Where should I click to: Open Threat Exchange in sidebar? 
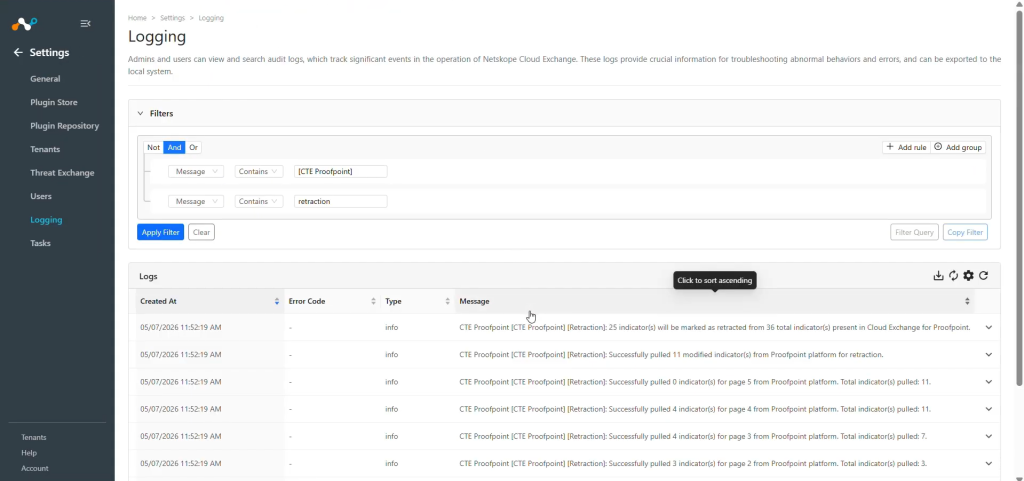pyautogui.click(x=62, y=173)
